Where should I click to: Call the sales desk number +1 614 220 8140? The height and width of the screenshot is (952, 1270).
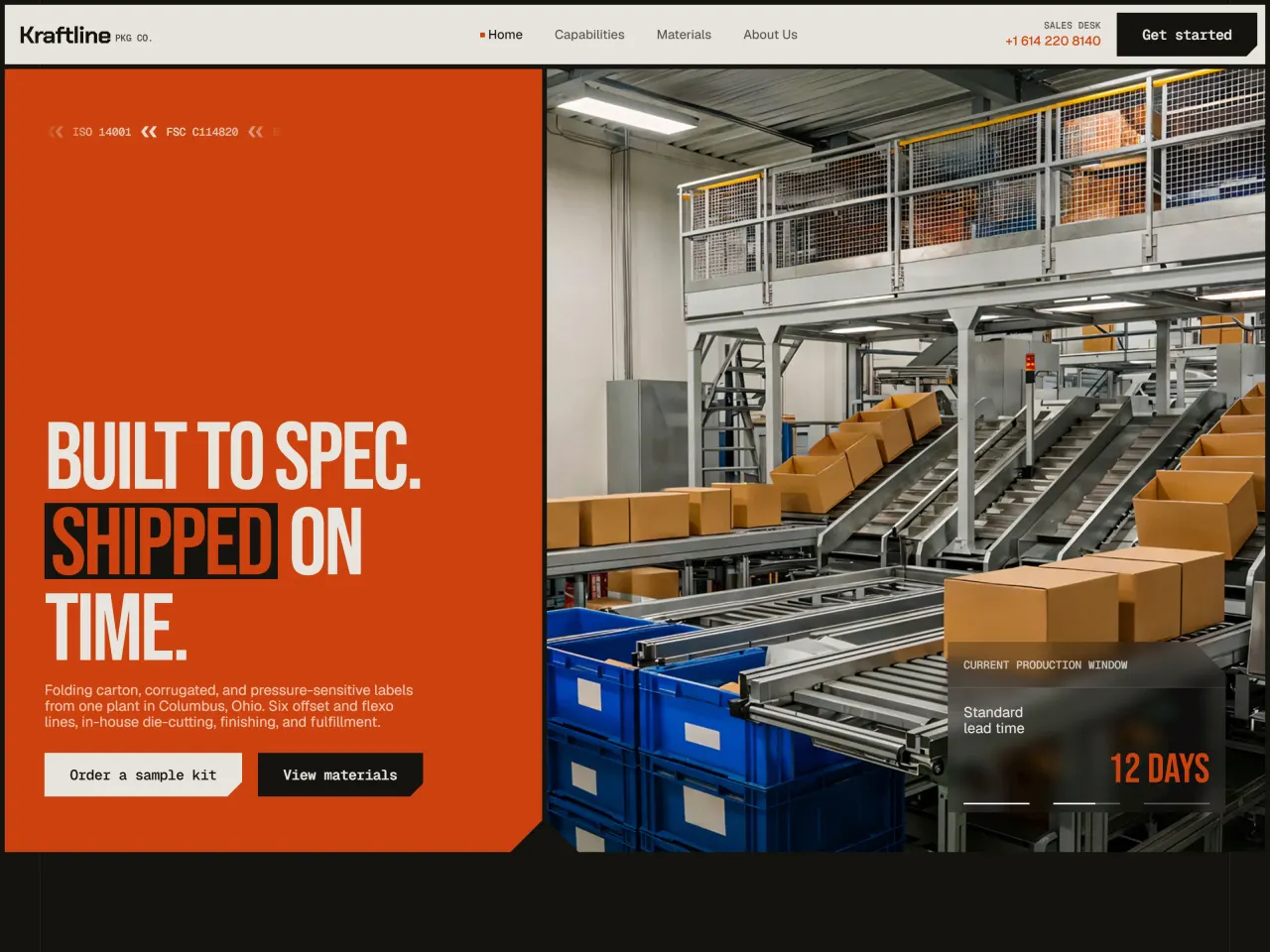click(x=1053, y=41)
